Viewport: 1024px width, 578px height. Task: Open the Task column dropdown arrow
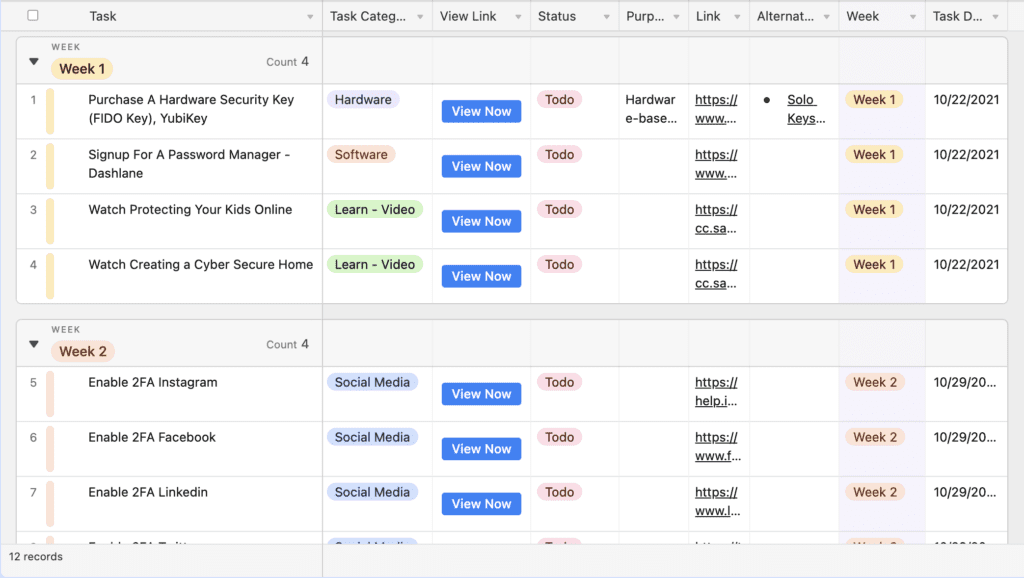[310, 17]
